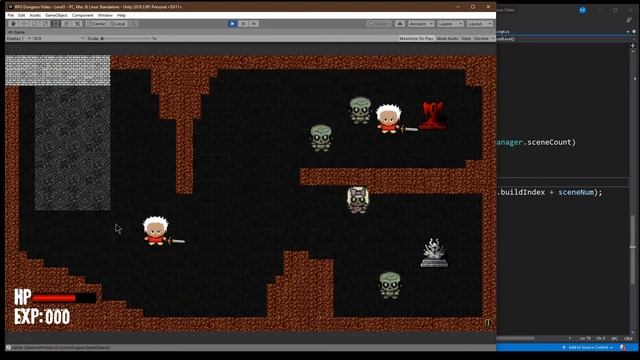The image size is (640, 360).
Task: Click the Visual Studio horizontal scrollbar
Action: [516, 338]
